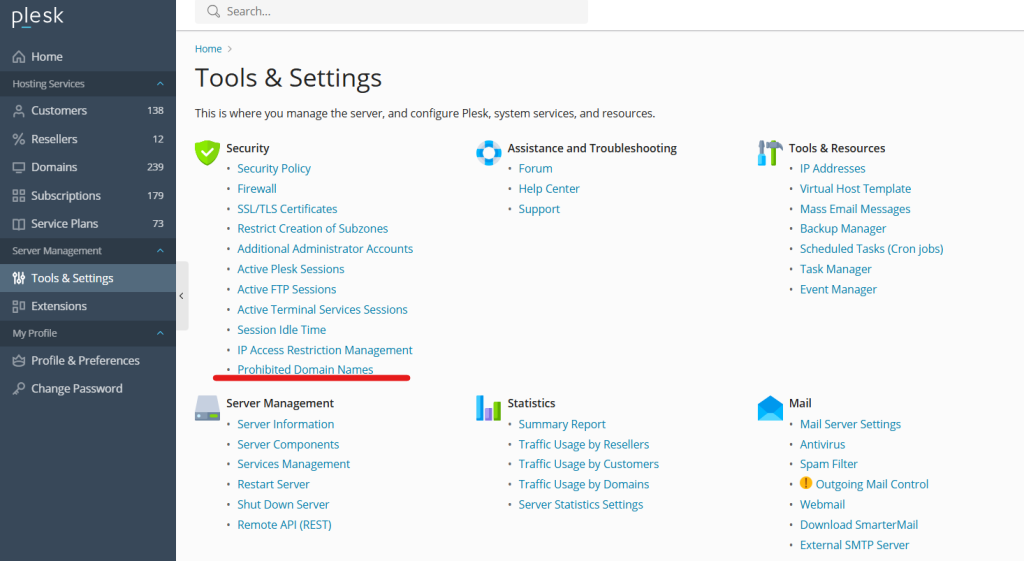The height and width of the screenshot is (561, 1024).
Task: Click the Home house icon in sidebar
Action: 19,57
